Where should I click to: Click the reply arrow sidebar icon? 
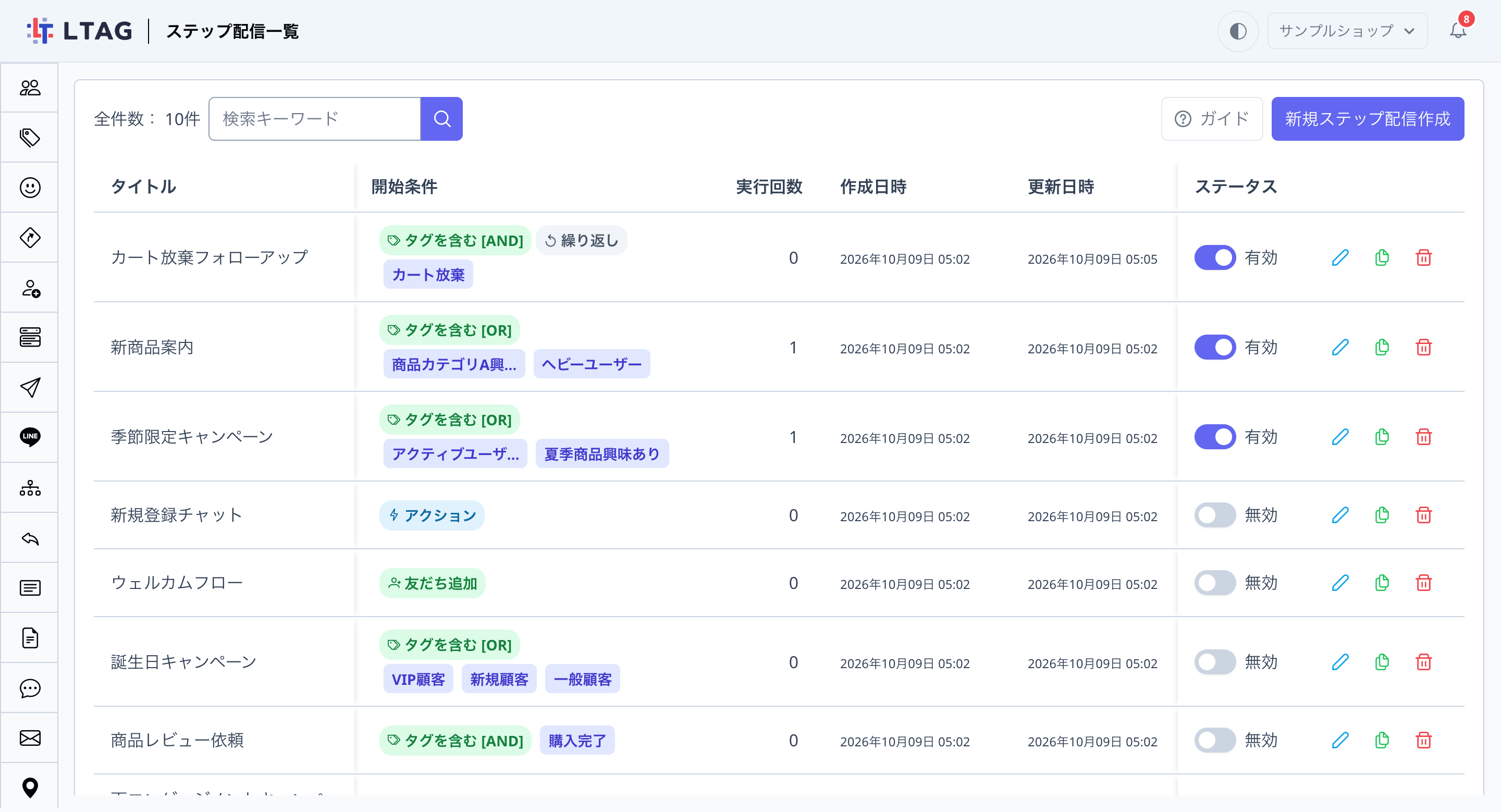30,538
